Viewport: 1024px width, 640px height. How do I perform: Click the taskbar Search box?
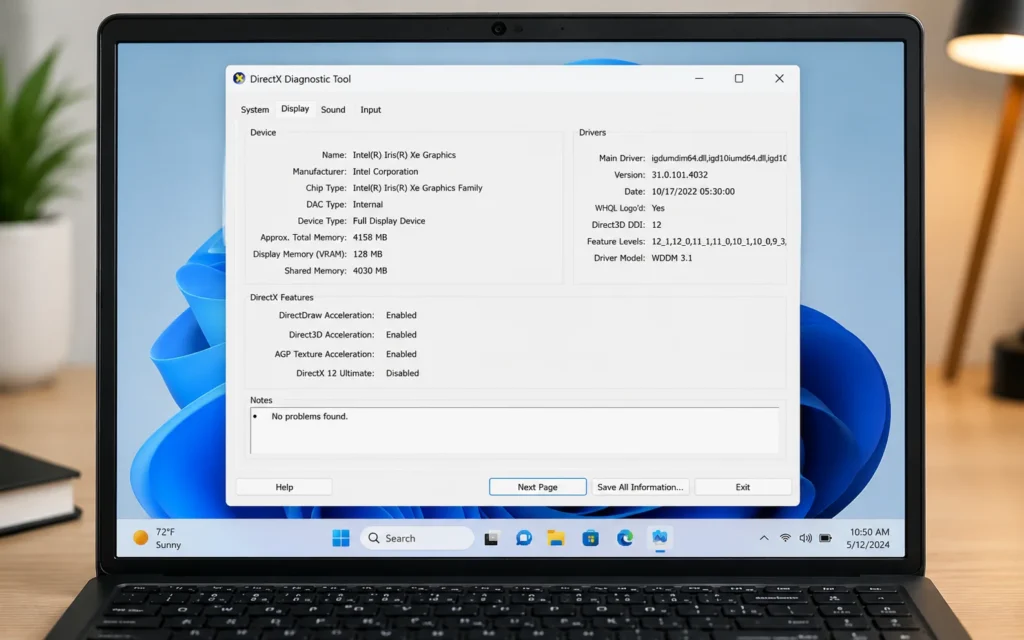coord(417,538)
